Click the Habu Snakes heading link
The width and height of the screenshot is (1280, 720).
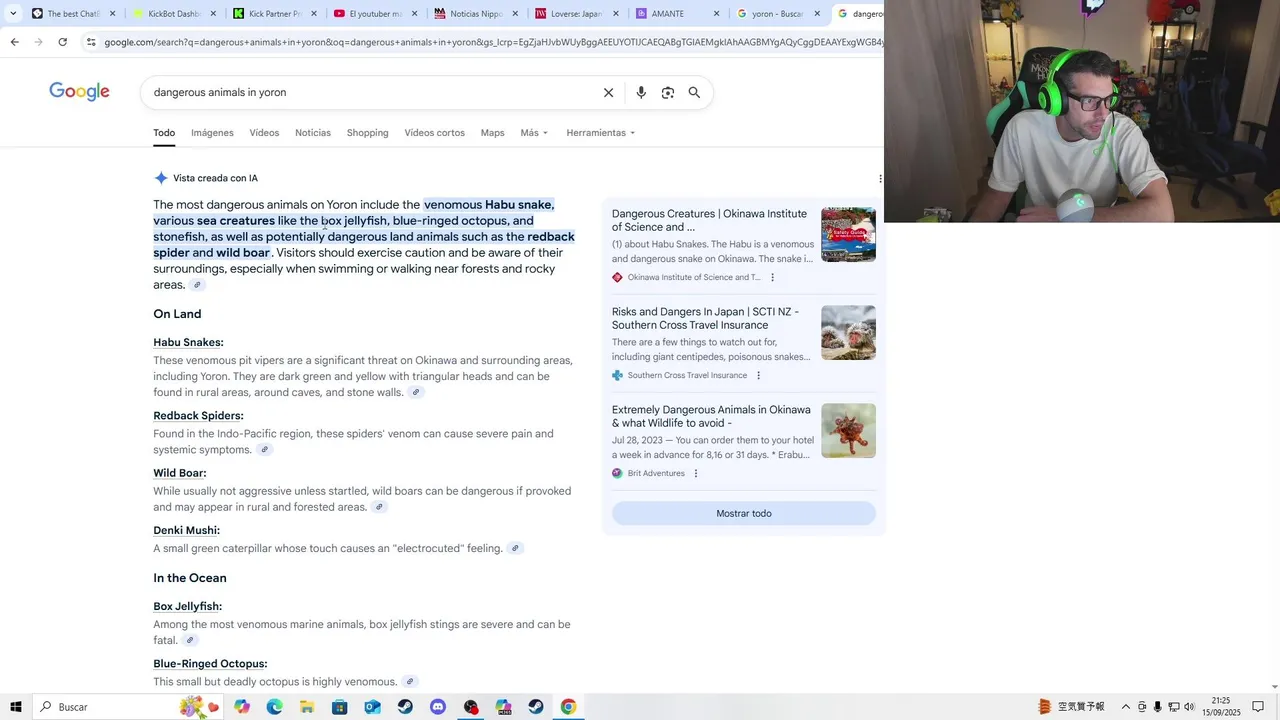click(188, 343)
